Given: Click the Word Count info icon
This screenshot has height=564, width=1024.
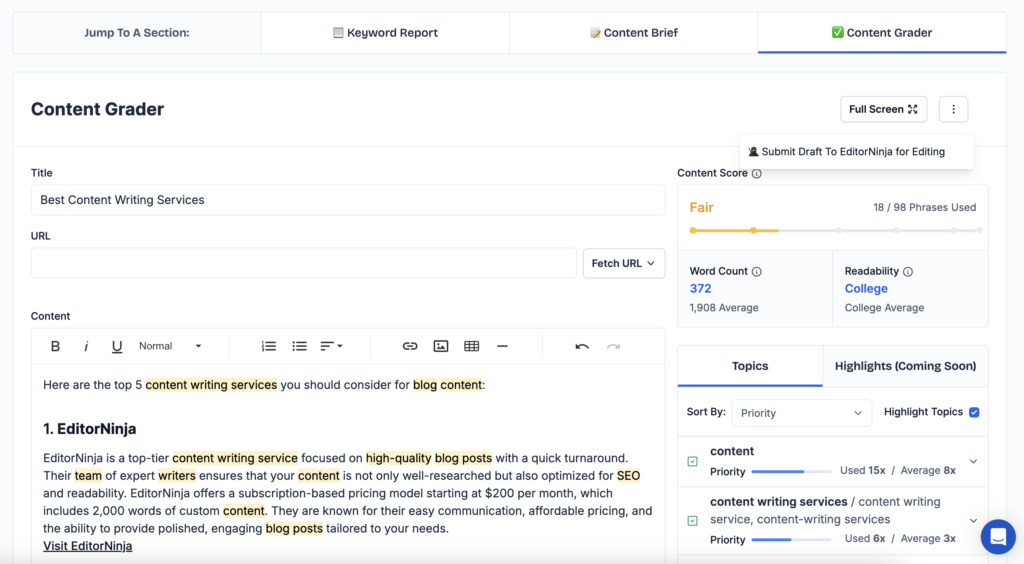Looking at the screenshot, I should coord(756,272).
